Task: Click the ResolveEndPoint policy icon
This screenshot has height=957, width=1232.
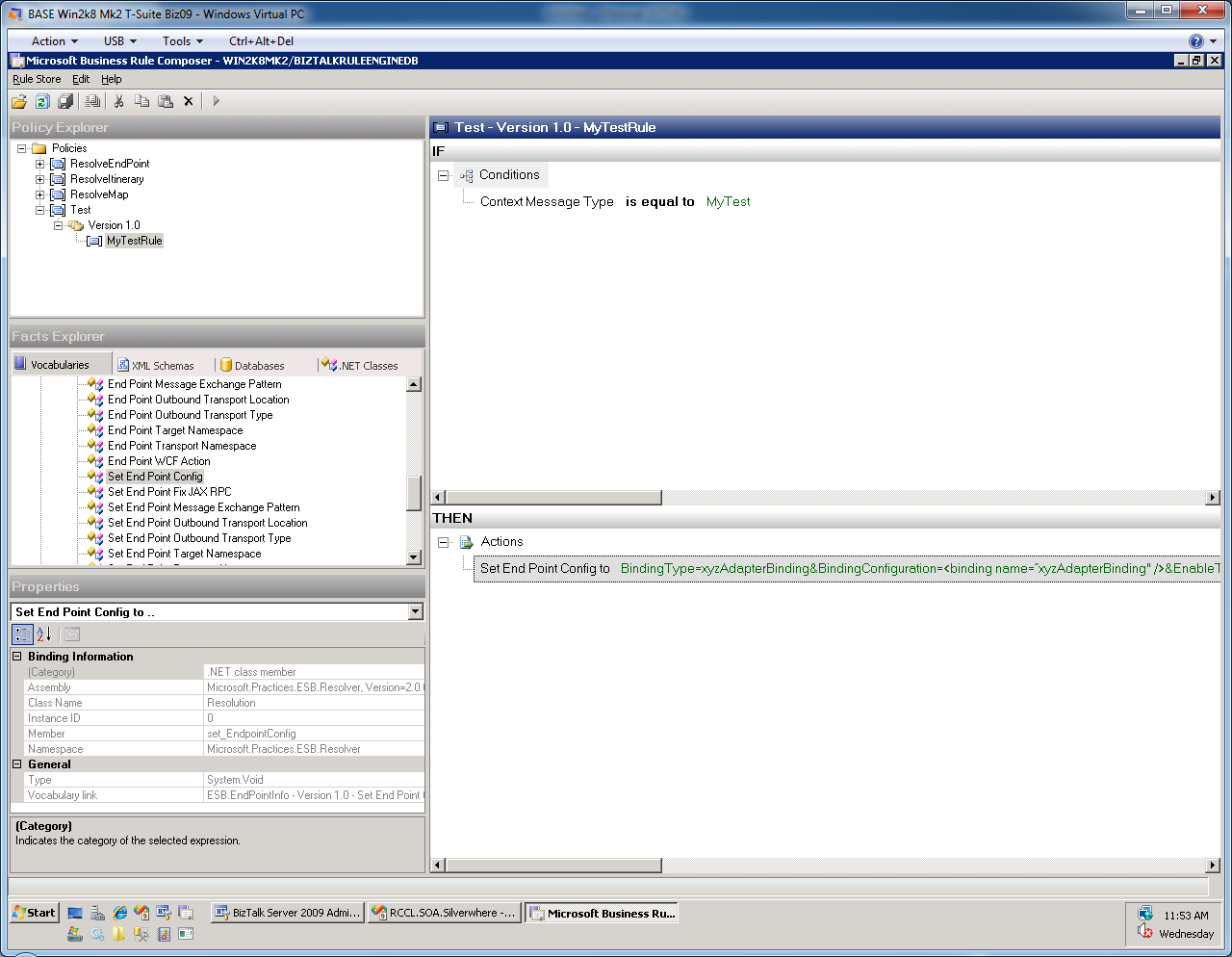Action: point(58,164)
